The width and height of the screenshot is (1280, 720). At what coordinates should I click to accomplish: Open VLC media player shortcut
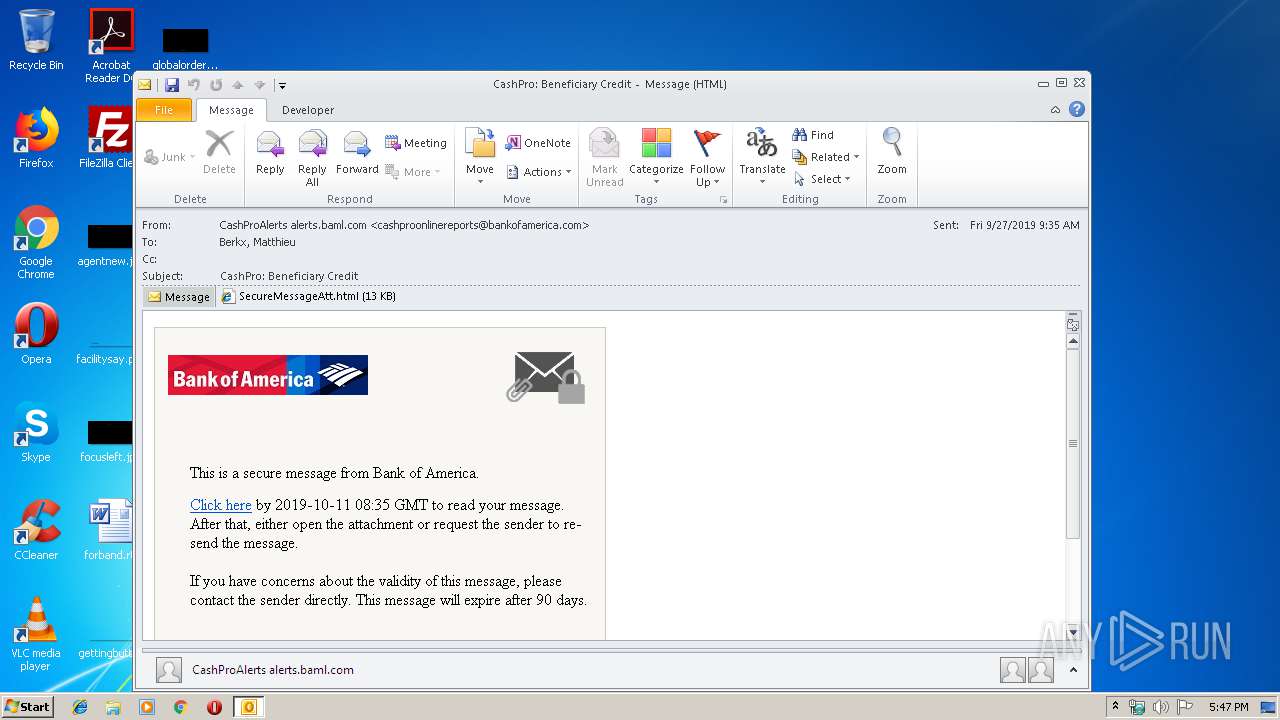pyautogui.click(x=36, y=634)
